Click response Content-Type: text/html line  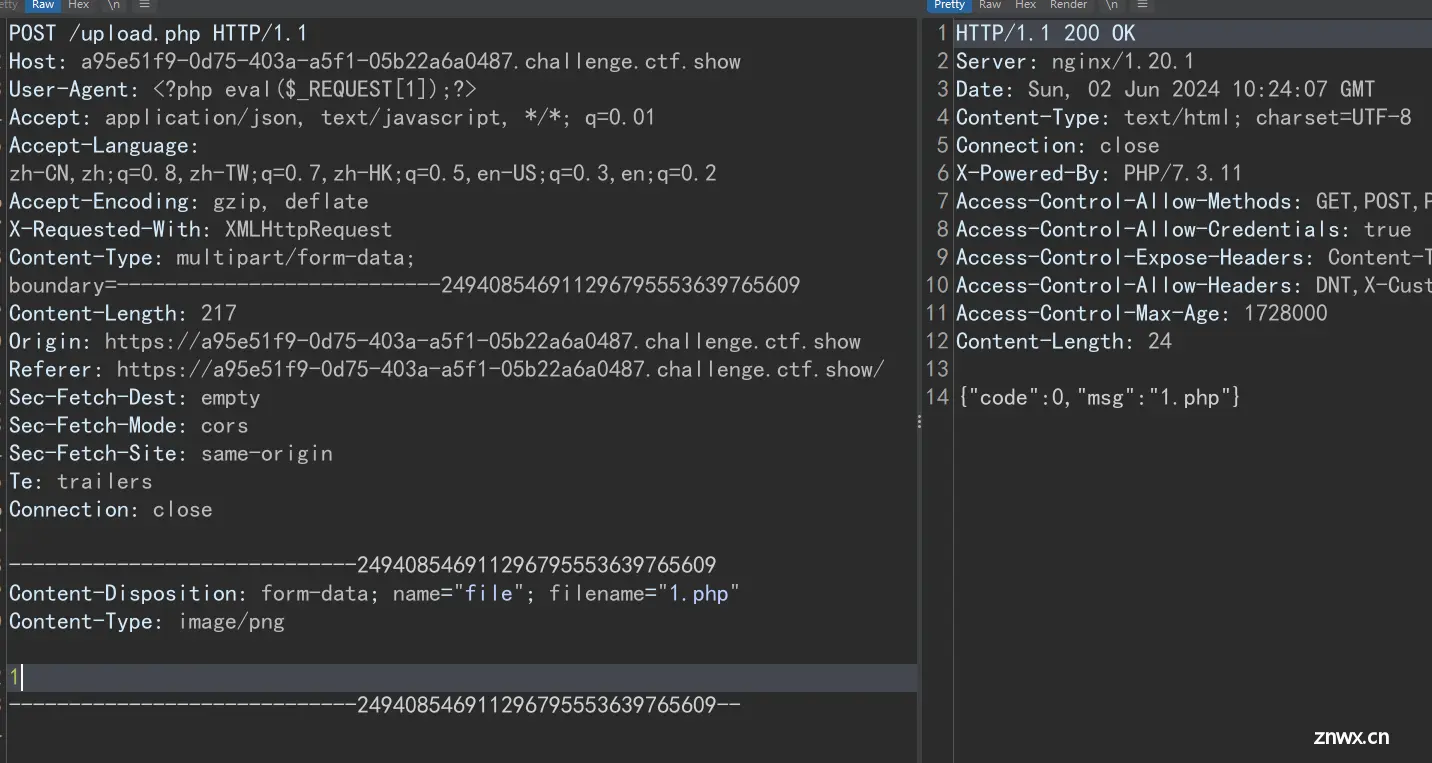(1184, 117)
